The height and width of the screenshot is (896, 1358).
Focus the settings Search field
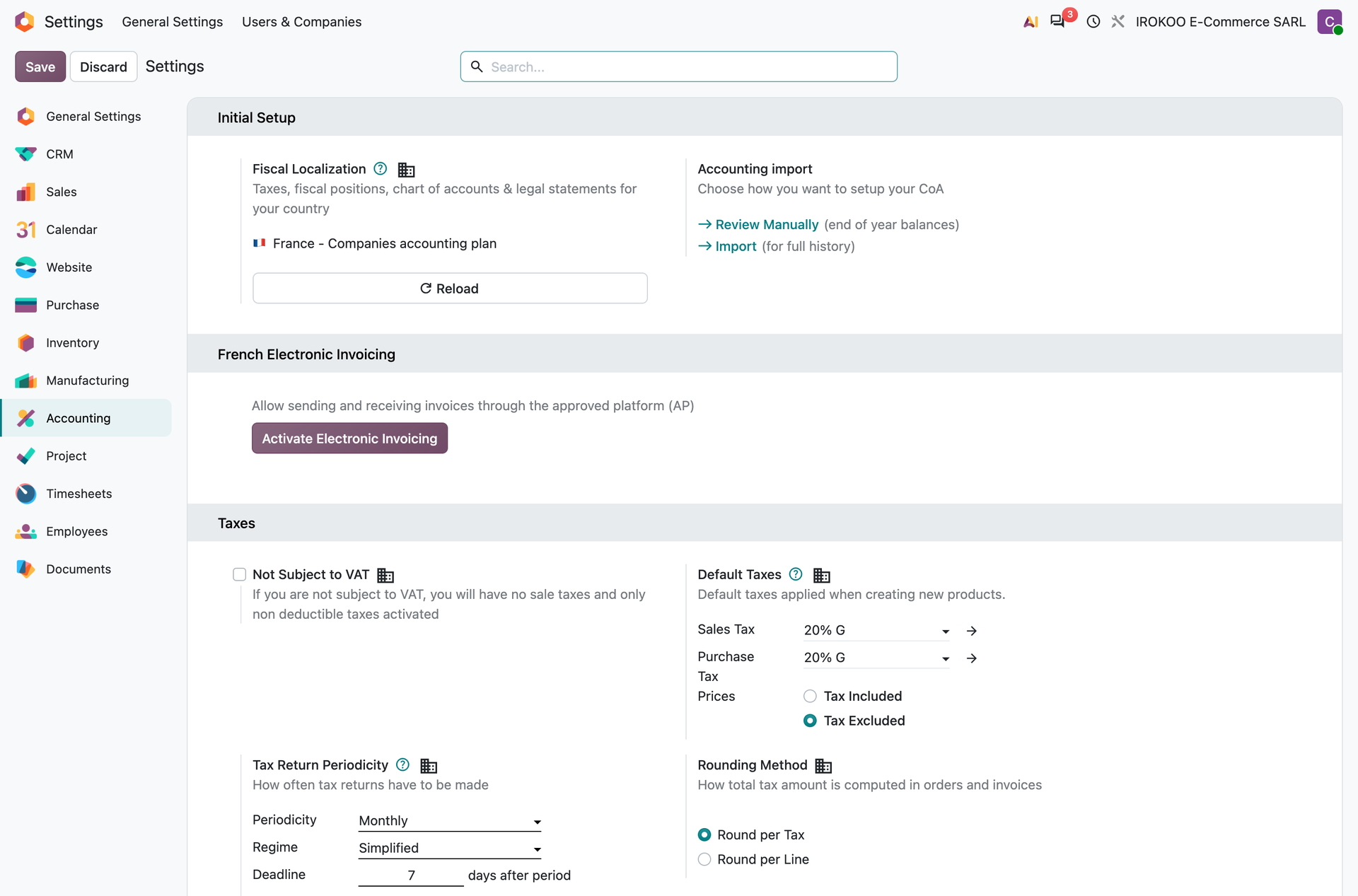coord(679,66)
